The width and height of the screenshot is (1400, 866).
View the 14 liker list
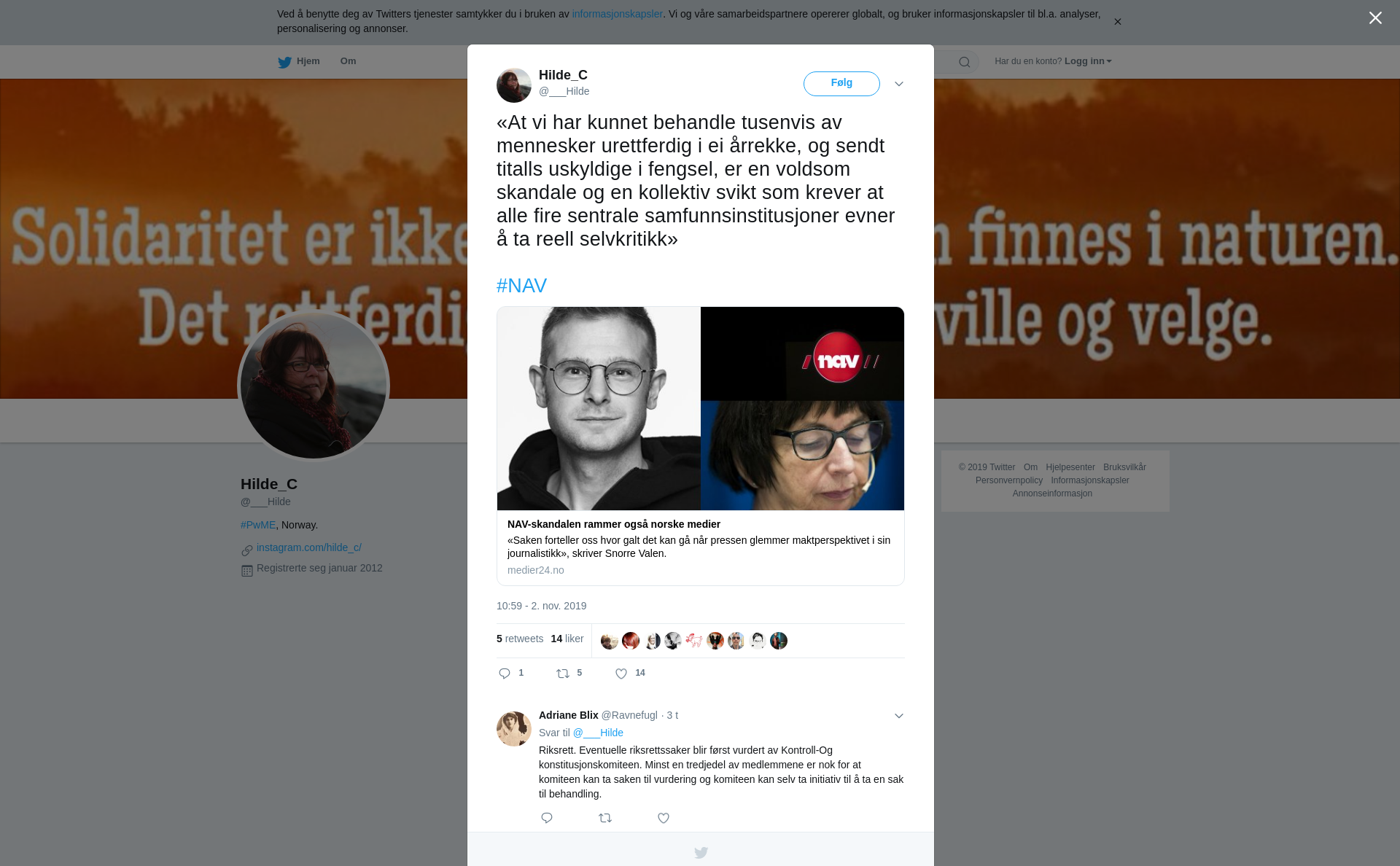(x=567, y=639)
